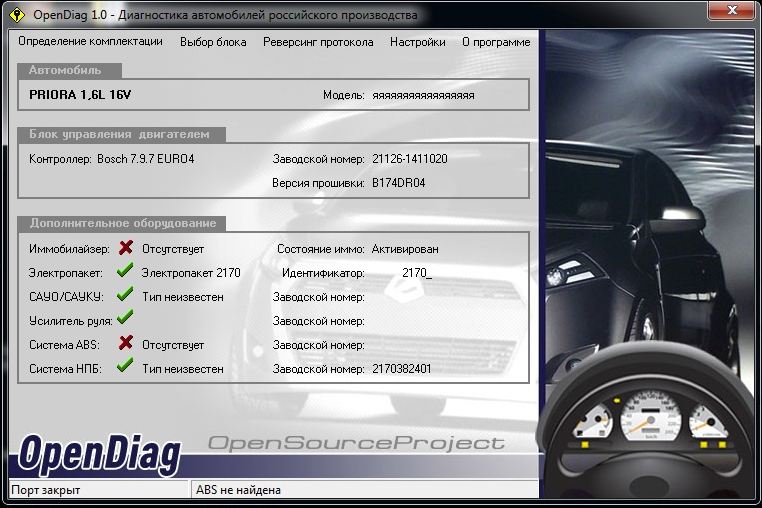The image size is (762, 508).
Task: Open the Настройки menu
Action: point(417,42)
